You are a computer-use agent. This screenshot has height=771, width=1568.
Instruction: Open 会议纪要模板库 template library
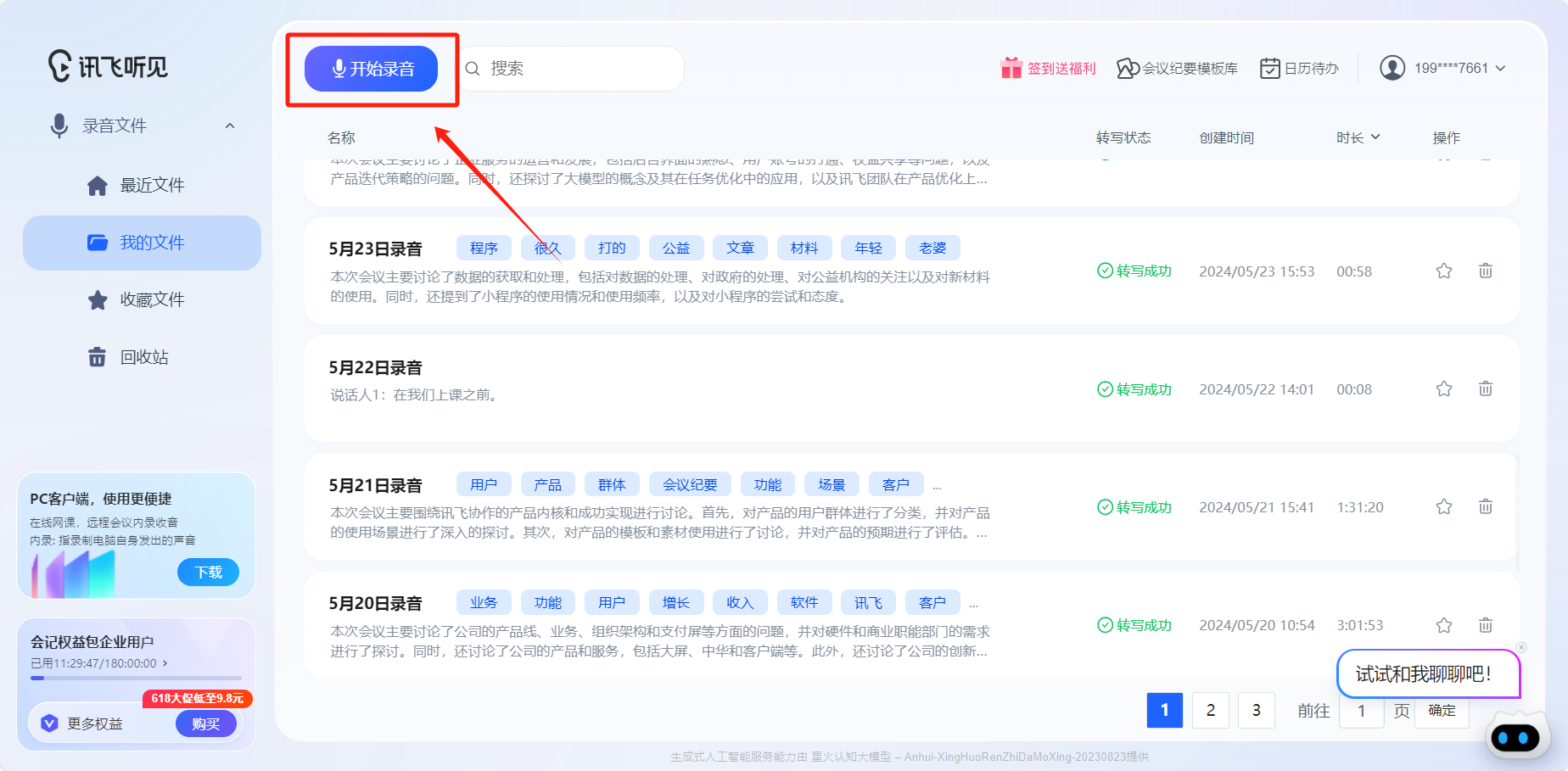click(1177, 68)
